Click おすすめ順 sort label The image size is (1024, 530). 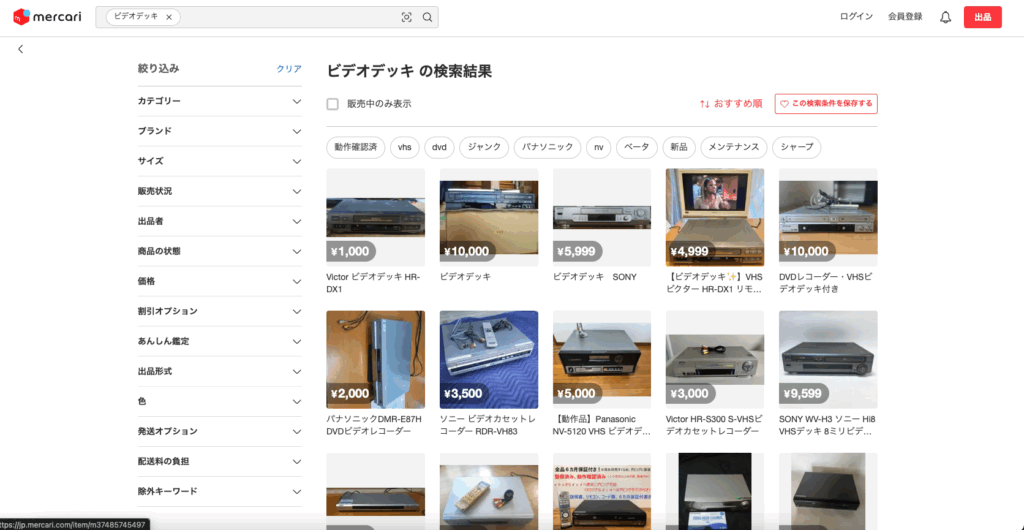[x=738, y=104]
